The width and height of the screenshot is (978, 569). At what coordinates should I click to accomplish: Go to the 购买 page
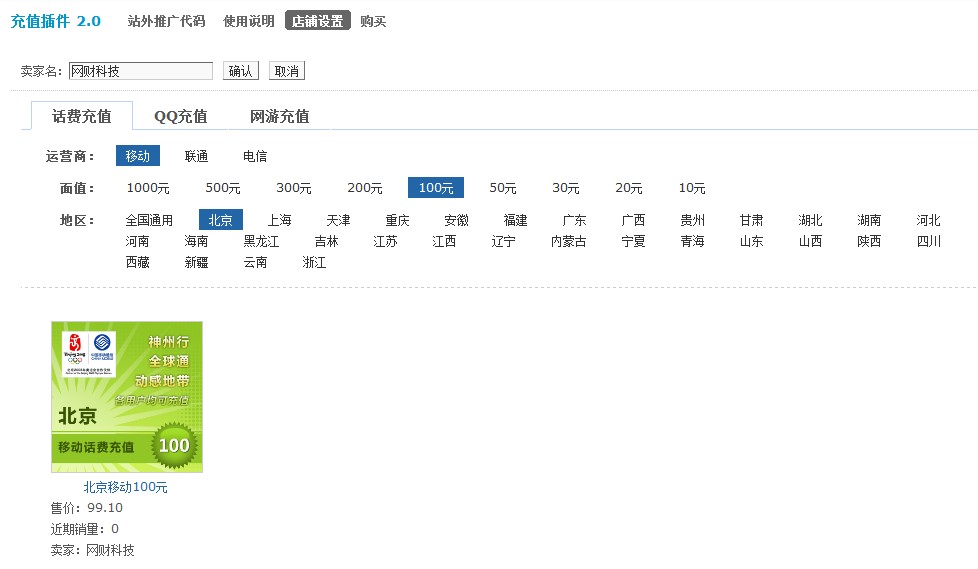click(x=373, y=21)
